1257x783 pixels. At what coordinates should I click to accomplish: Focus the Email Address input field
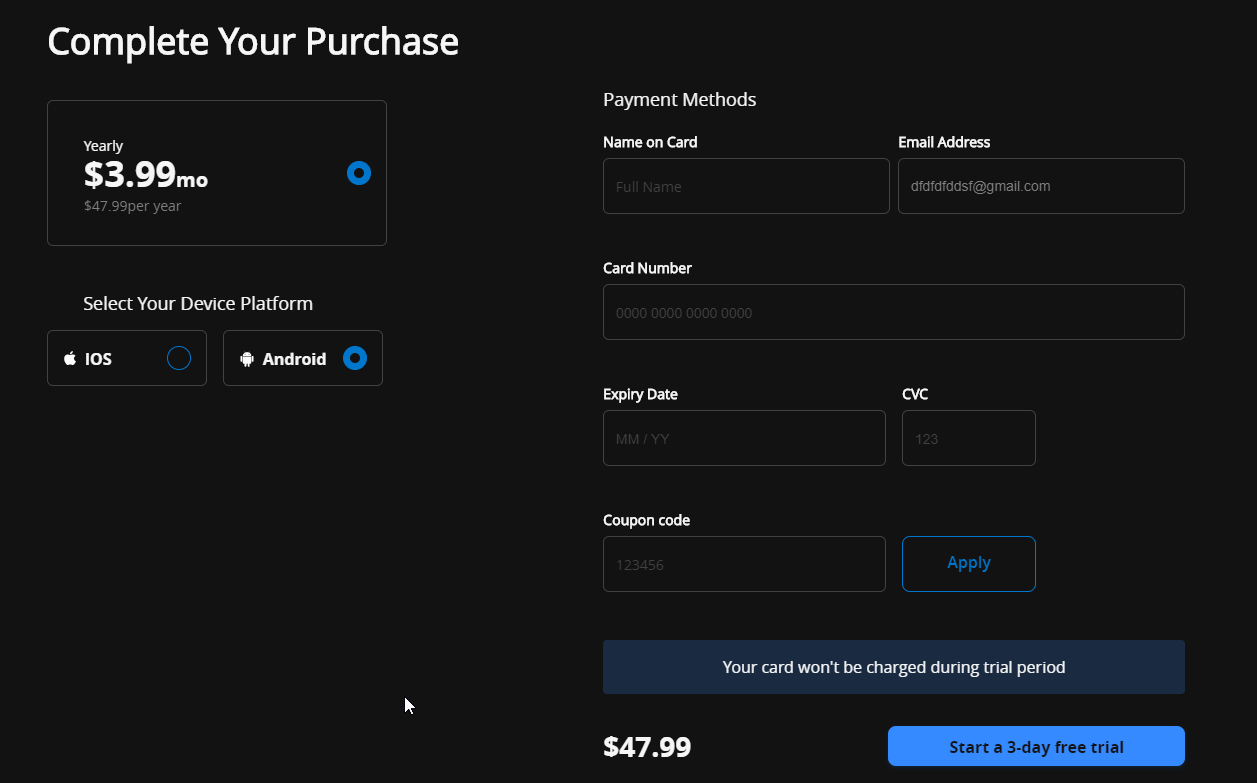1040,186
